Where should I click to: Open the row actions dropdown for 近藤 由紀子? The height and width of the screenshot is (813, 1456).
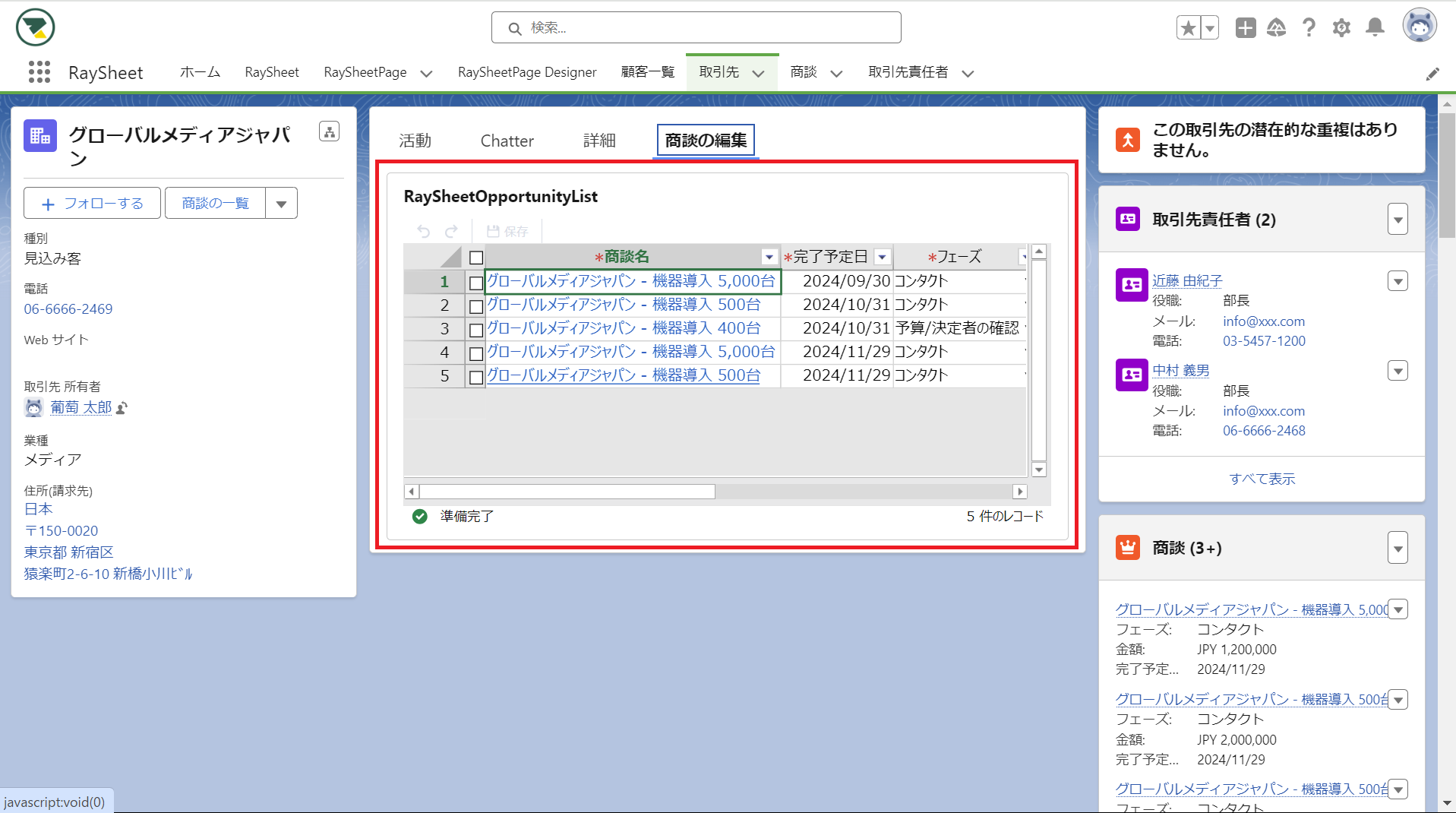pyautogui.click(x=1398, y=281)
